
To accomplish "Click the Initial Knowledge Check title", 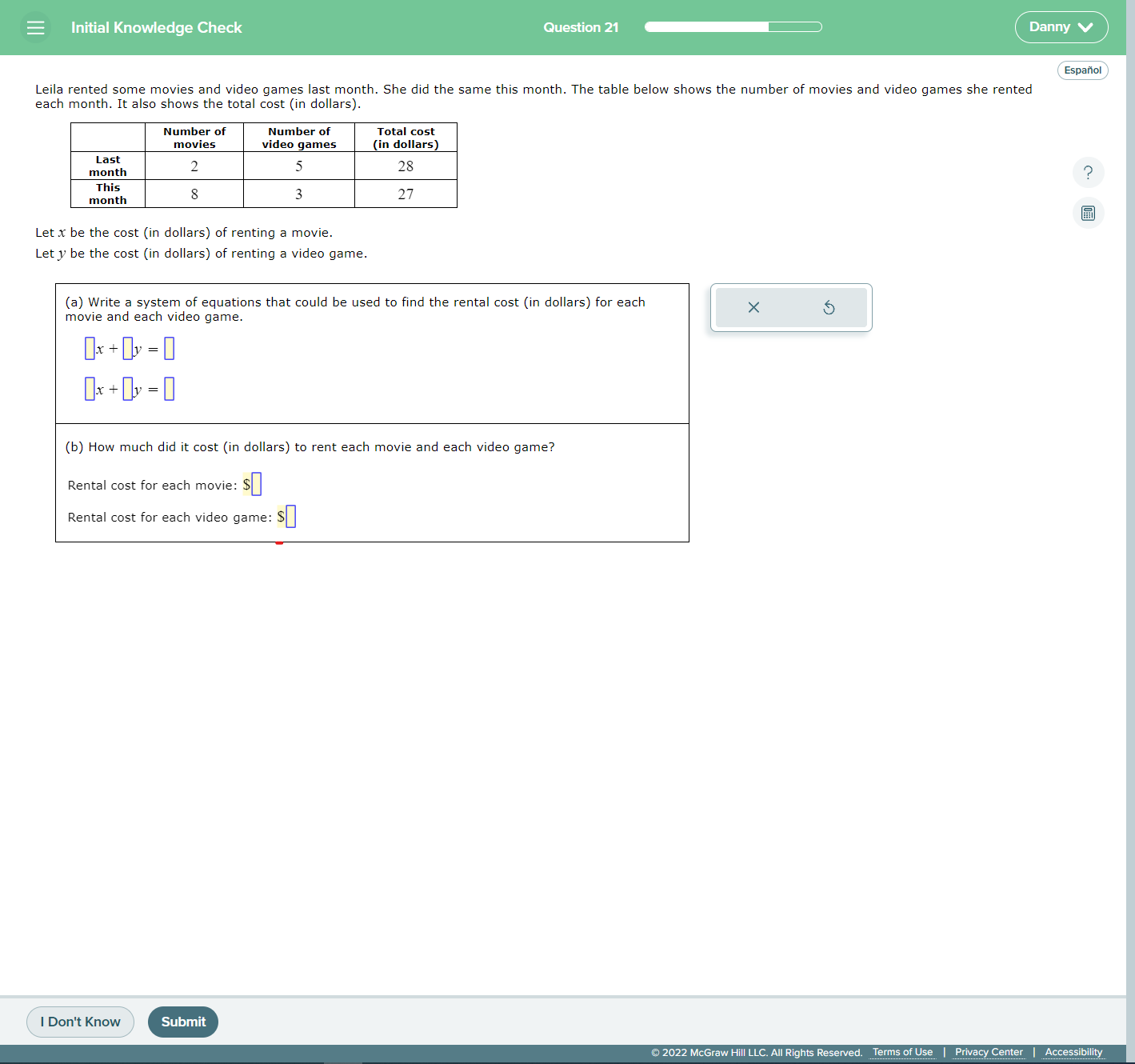I will click(156, 26).
